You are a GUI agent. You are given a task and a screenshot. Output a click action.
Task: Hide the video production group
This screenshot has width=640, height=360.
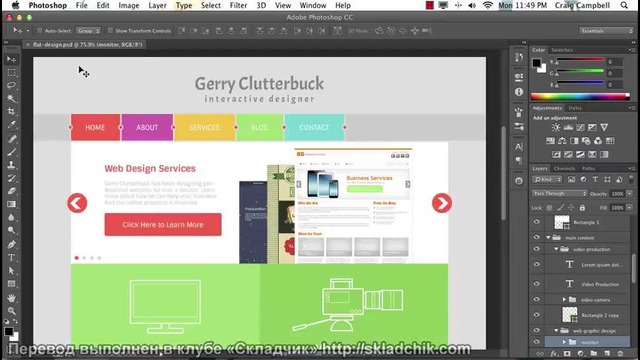[536, 249]
